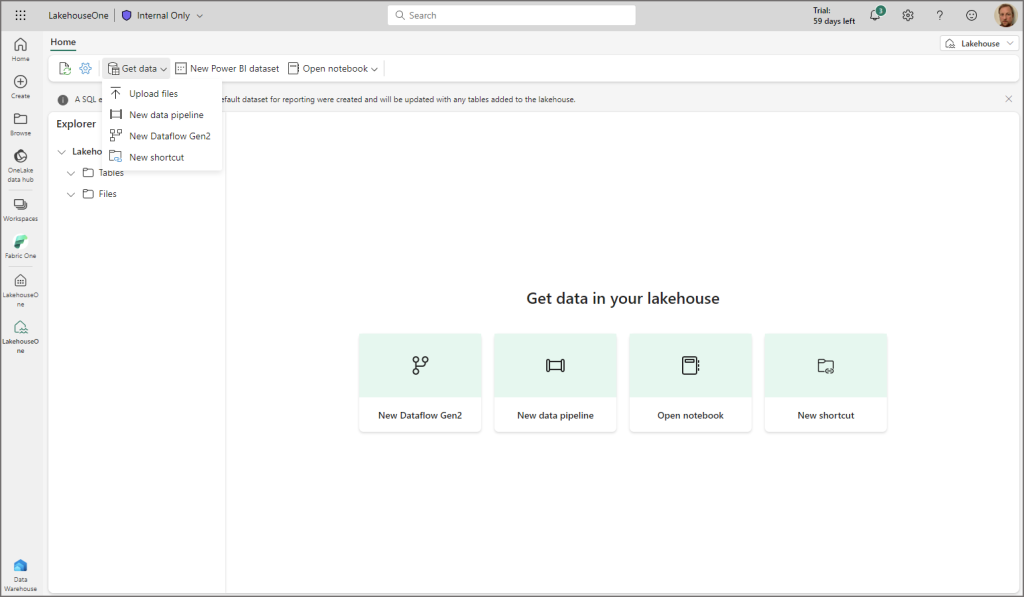
Task: Dismiss the SQL endpoint notification bar
Action: (x=1008, y=99)
